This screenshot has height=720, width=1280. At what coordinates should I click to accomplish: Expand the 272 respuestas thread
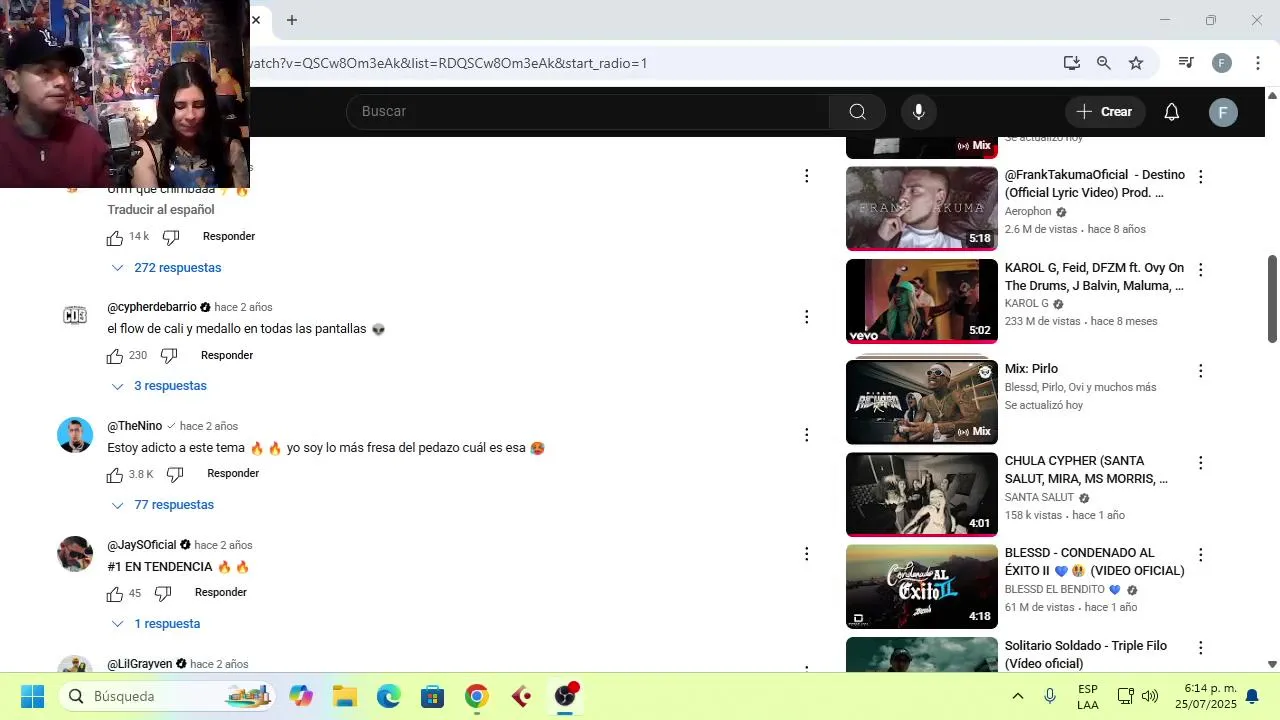point(166,268)
